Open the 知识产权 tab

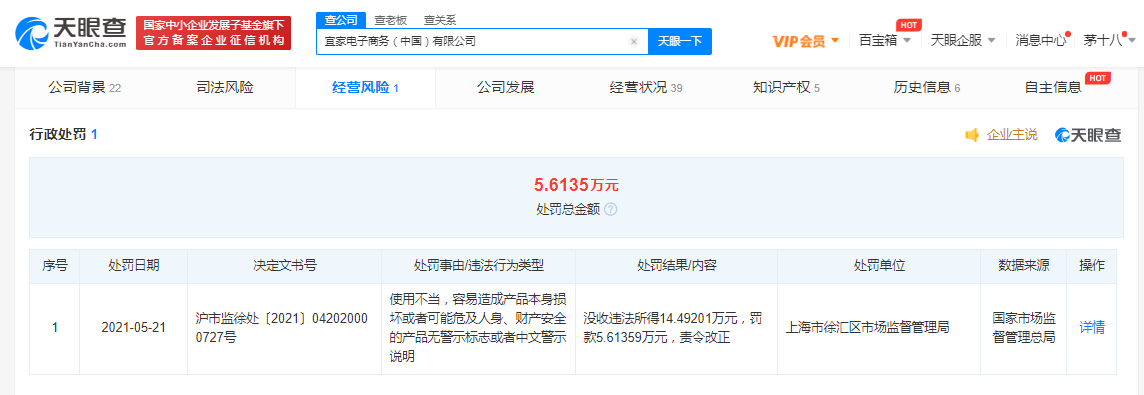[x=786, y=88]
